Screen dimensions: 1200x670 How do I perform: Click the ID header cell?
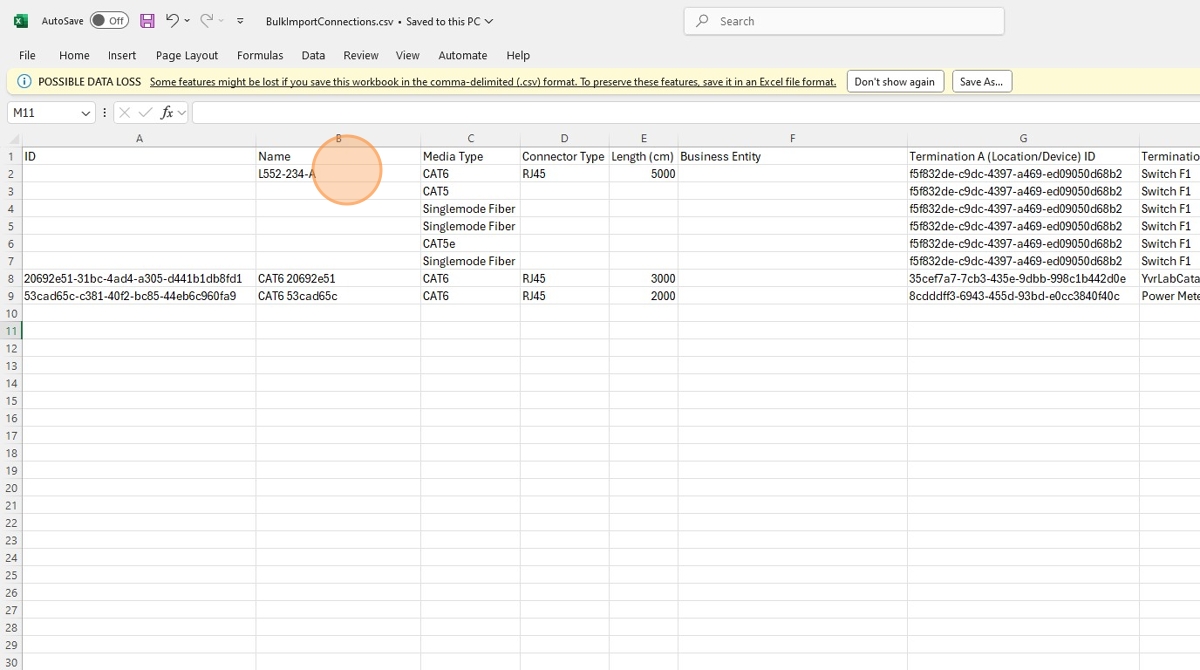tap(139, 157)
